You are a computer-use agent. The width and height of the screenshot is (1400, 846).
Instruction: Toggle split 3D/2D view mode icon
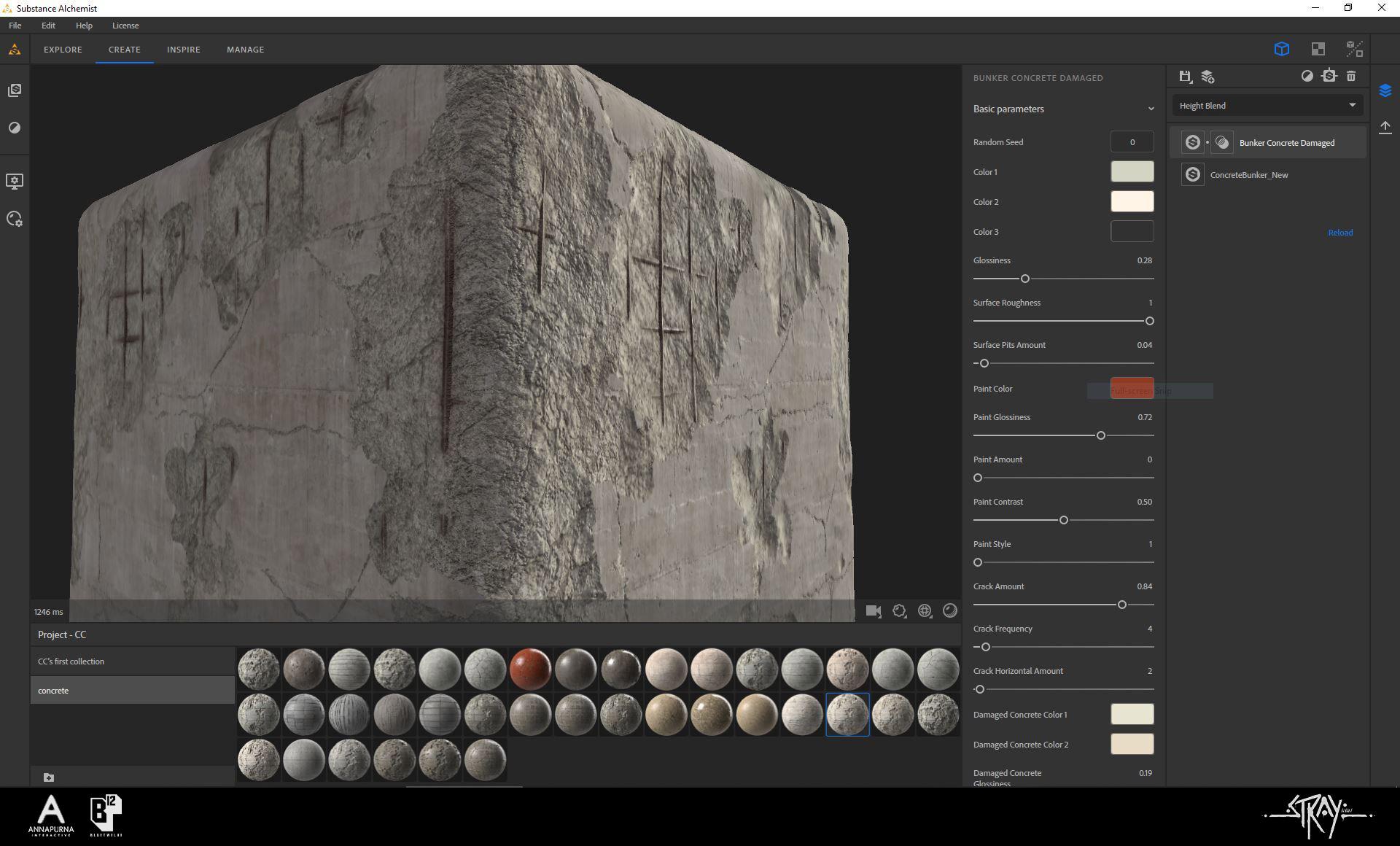[1354, 49]
